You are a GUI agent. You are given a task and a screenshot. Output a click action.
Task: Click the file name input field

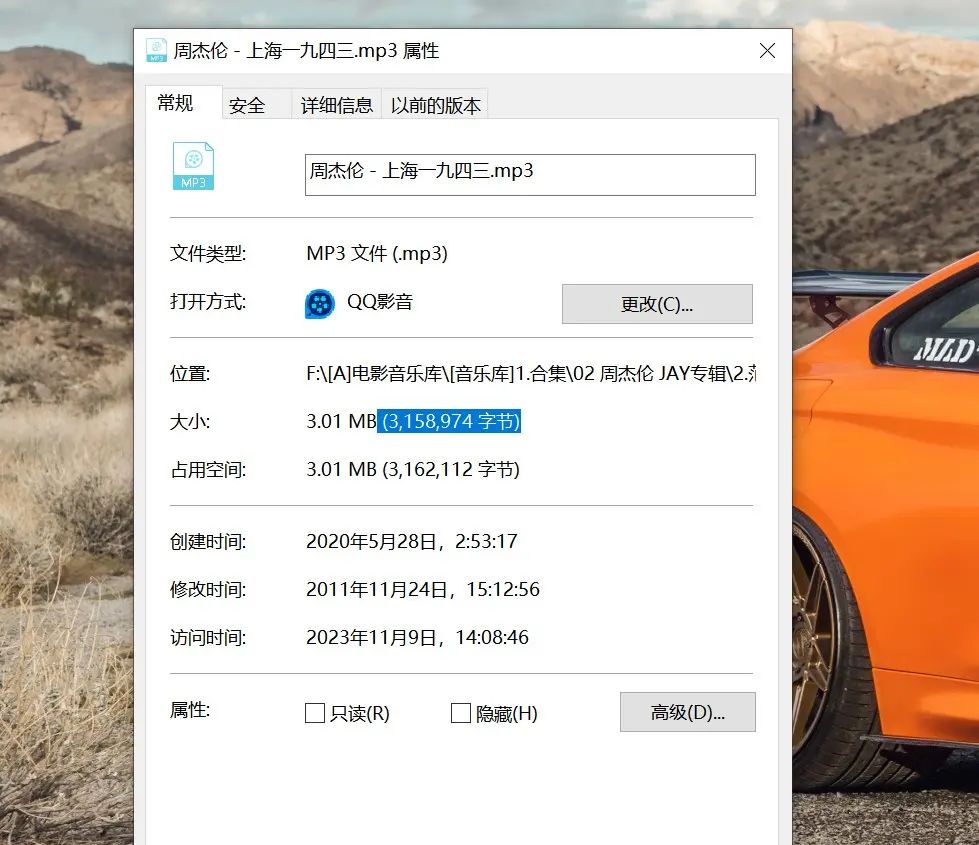530,174
